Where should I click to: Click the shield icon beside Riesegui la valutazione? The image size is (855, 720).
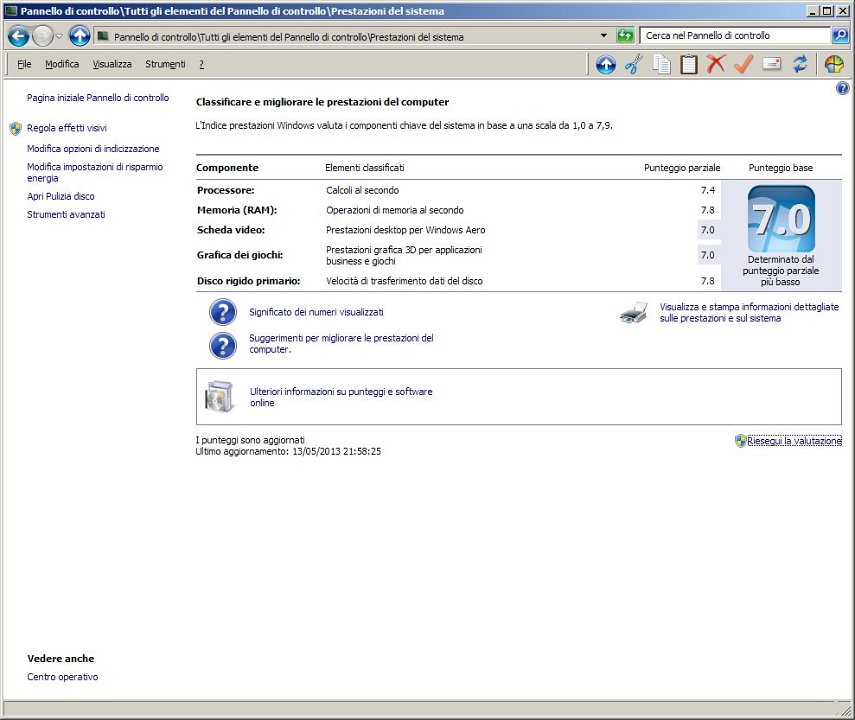point(740,441)
